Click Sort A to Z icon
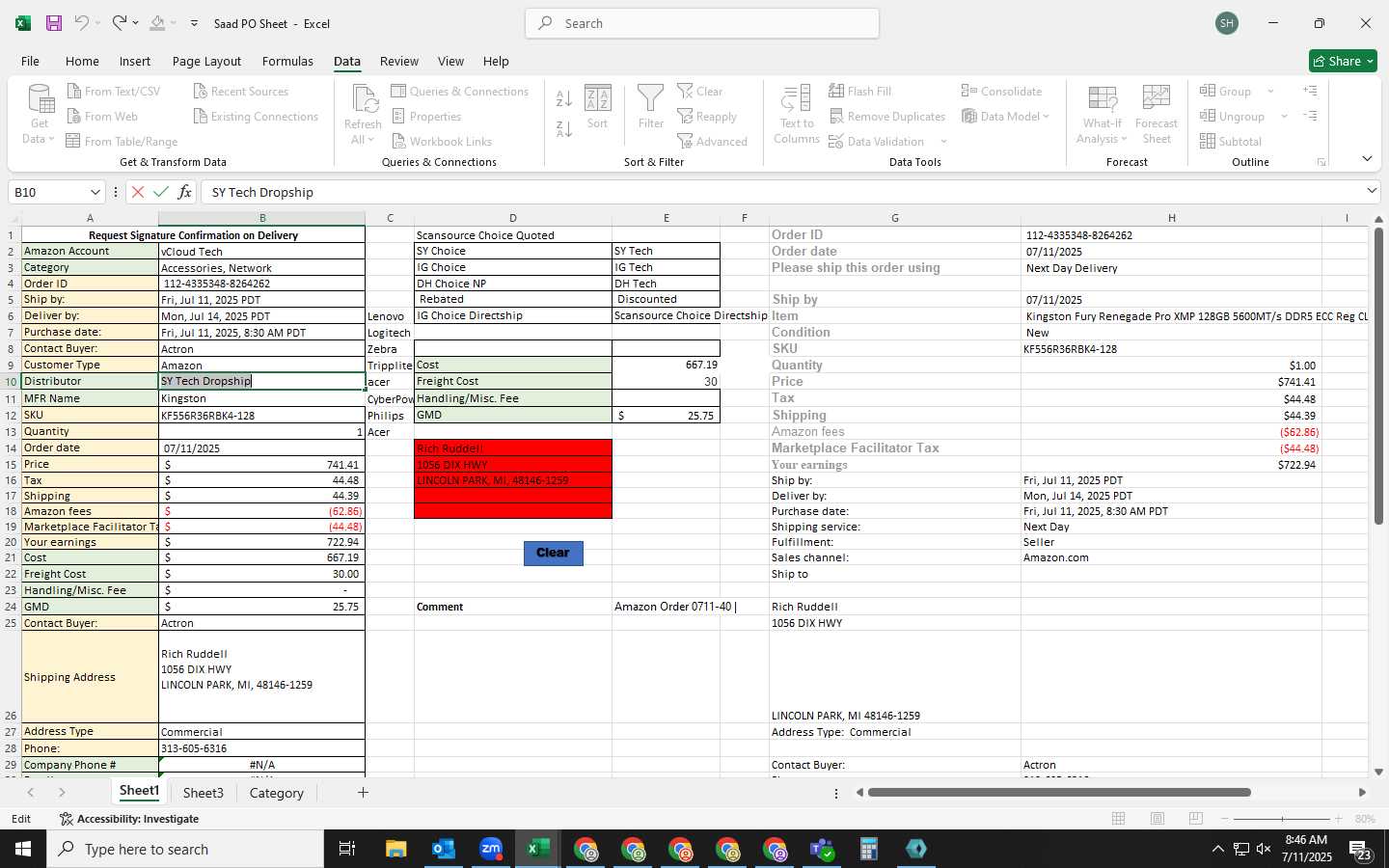Screen dimensions: 1389x868 (564, 97)
